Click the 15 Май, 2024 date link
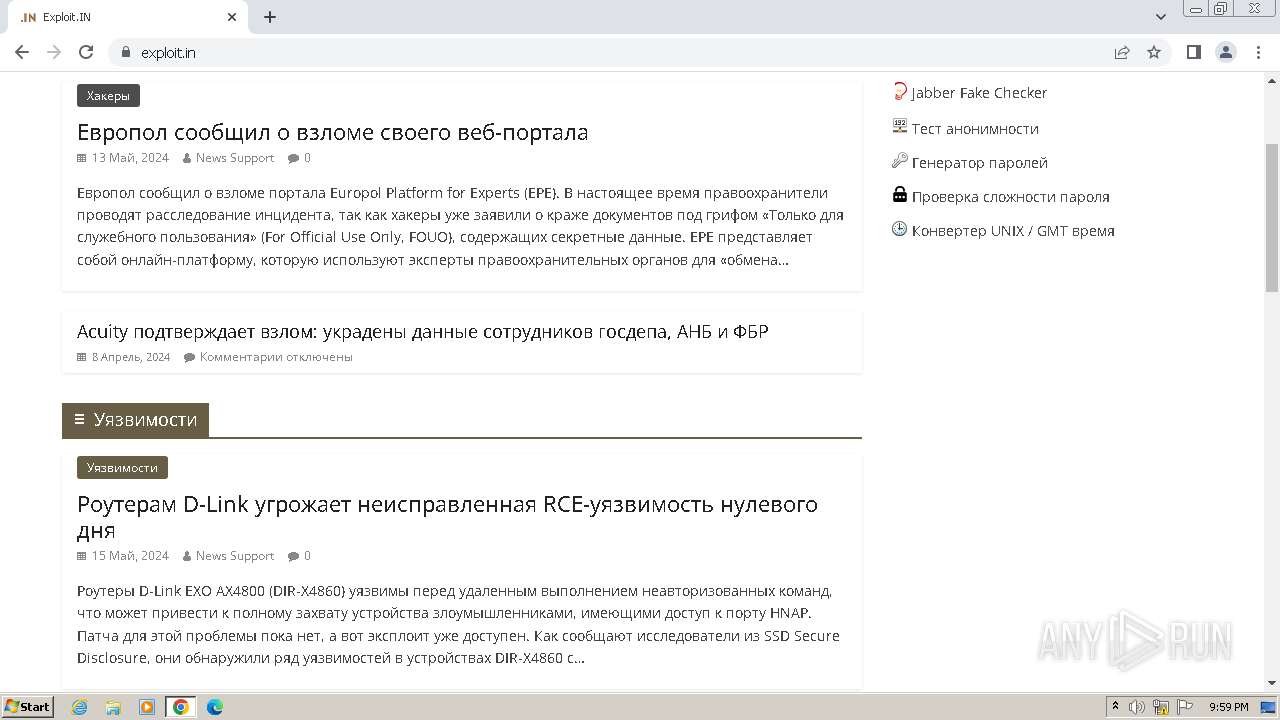The height and width of the screenshot is (720, 1280). tap(130, 556)
